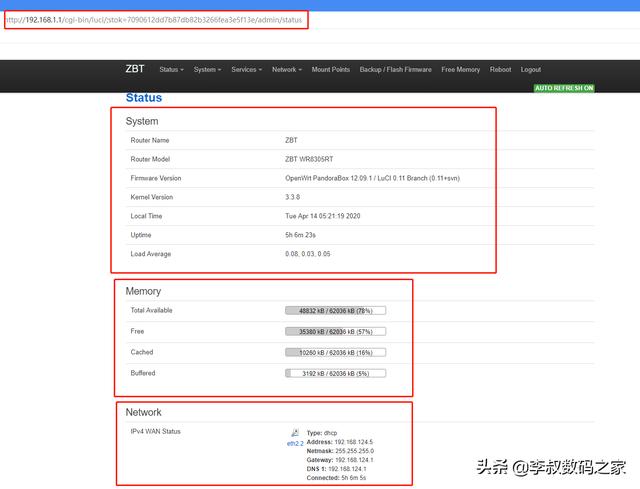Click the Cached memory progress bar
Viewport: 640px width, 489px height.
(x=336, y=352)
